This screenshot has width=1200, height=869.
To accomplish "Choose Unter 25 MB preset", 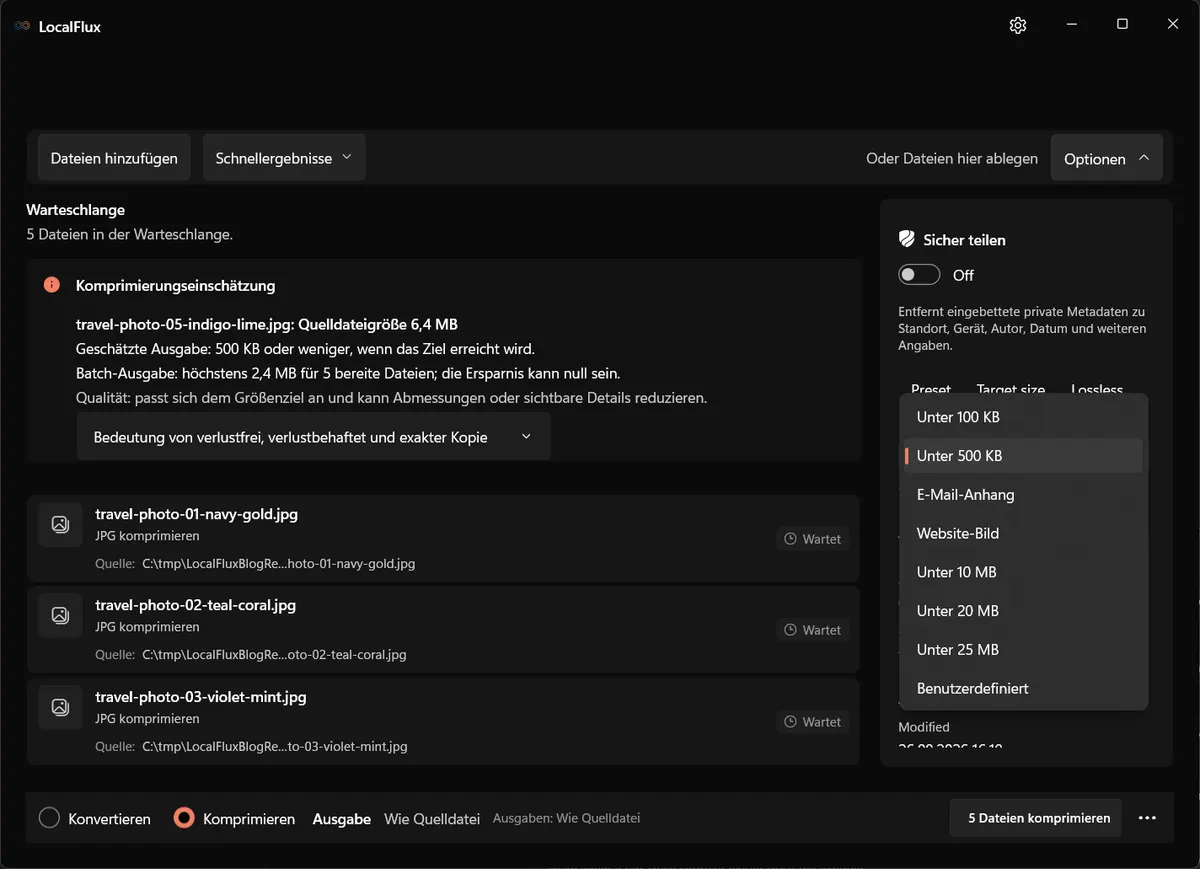I will [x=1023, y=650].
